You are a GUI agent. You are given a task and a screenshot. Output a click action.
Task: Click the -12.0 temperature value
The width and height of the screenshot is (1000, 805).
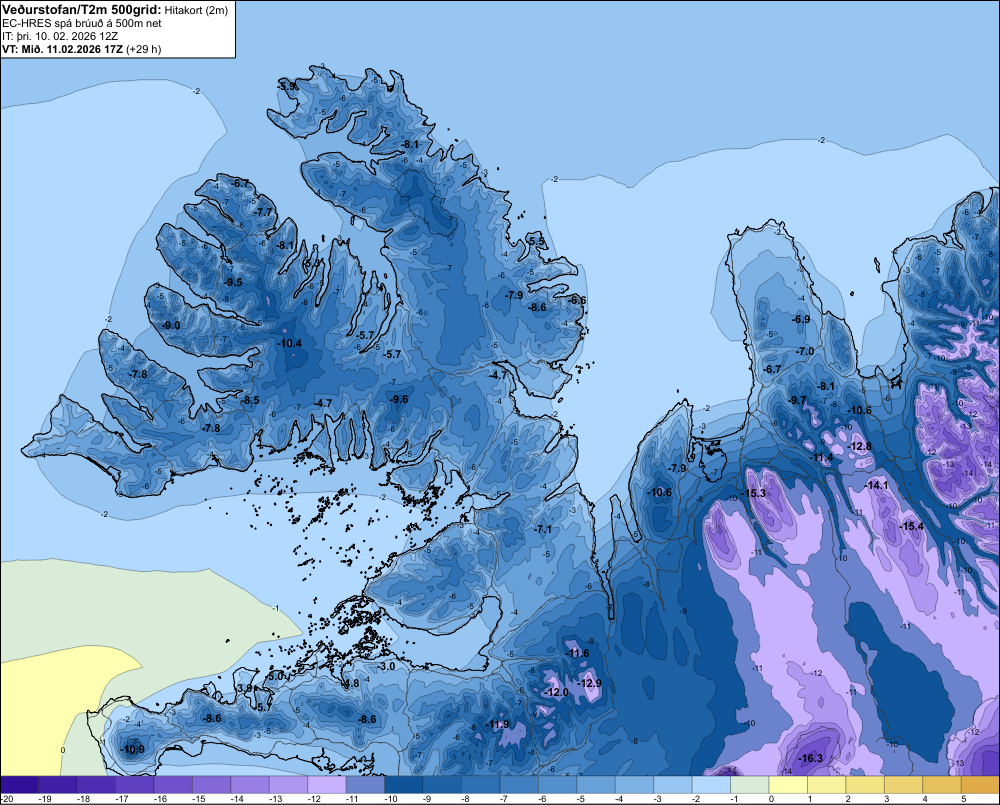pos(555,692)
